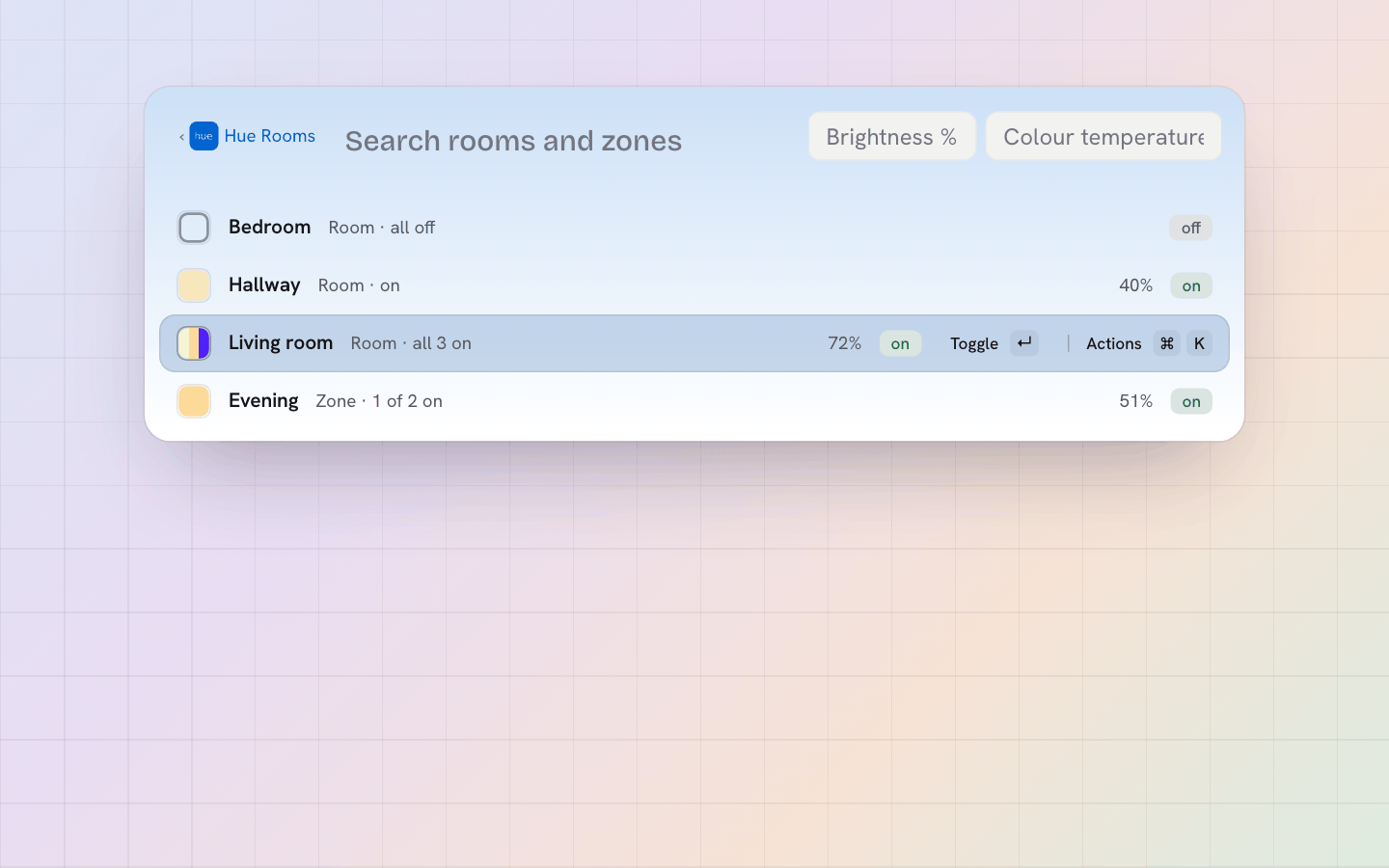Click the Bedroom room icon

point(194,228)
